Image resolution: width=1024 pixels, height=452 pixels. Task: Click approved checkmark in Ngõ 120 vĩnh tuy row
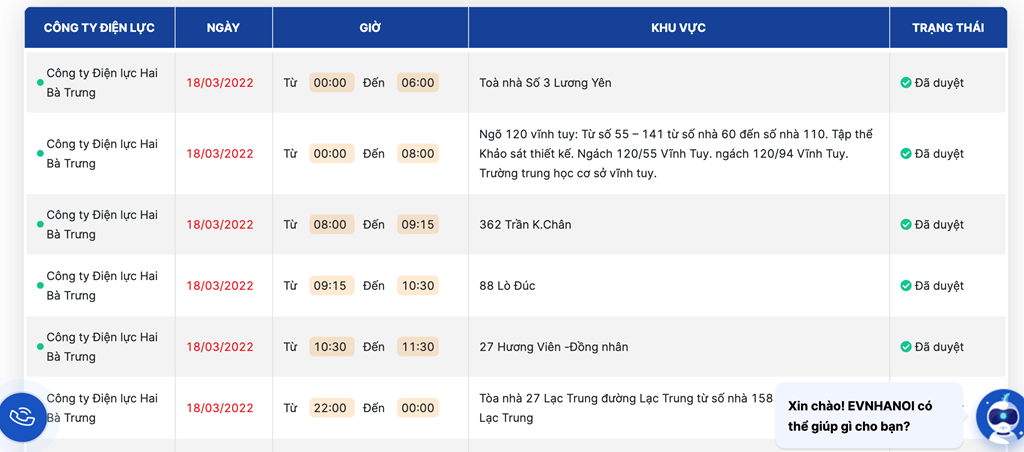pyautogui.click(x=906, y=154)
